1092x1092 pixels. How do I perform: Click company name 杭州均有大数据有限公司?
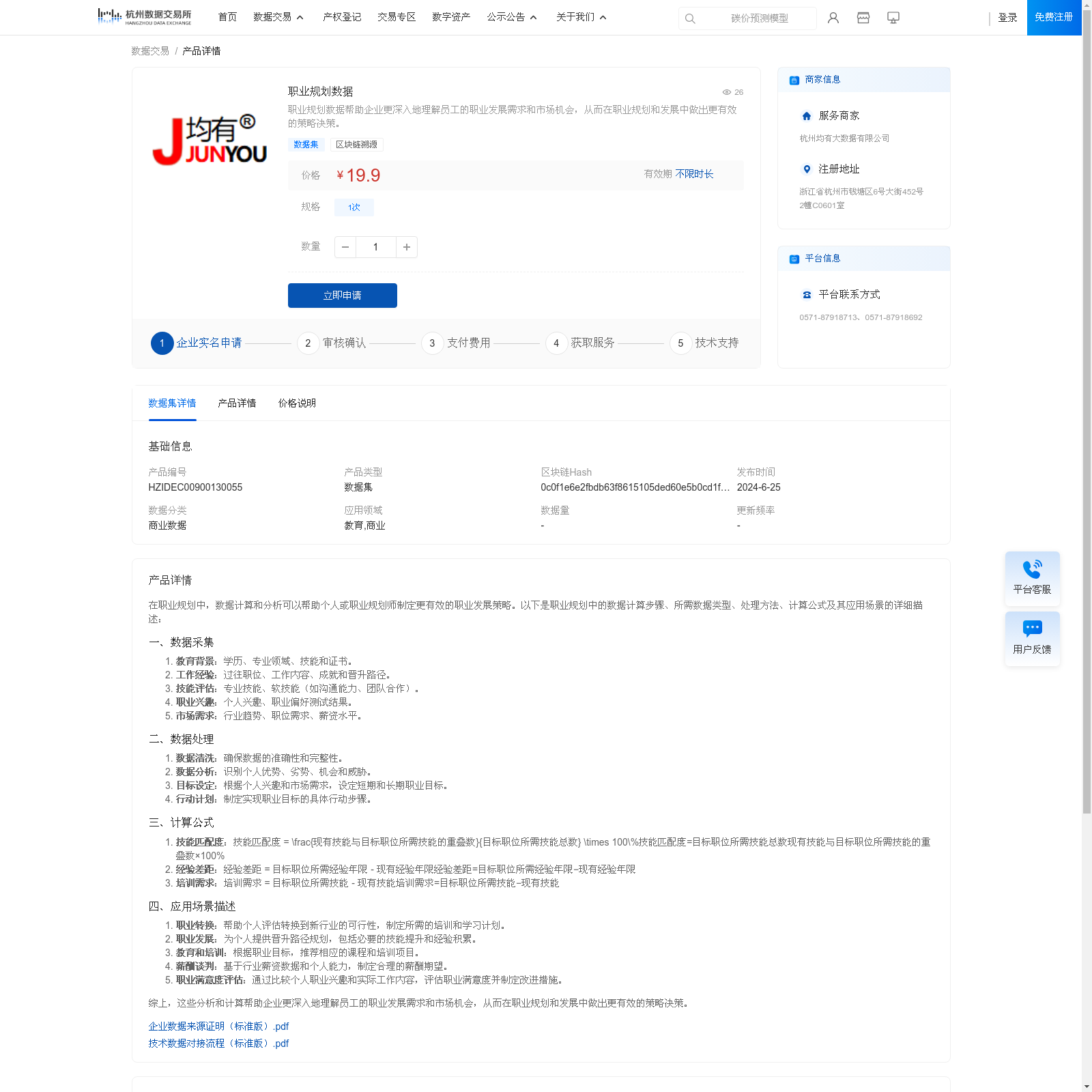coord(844,139)
